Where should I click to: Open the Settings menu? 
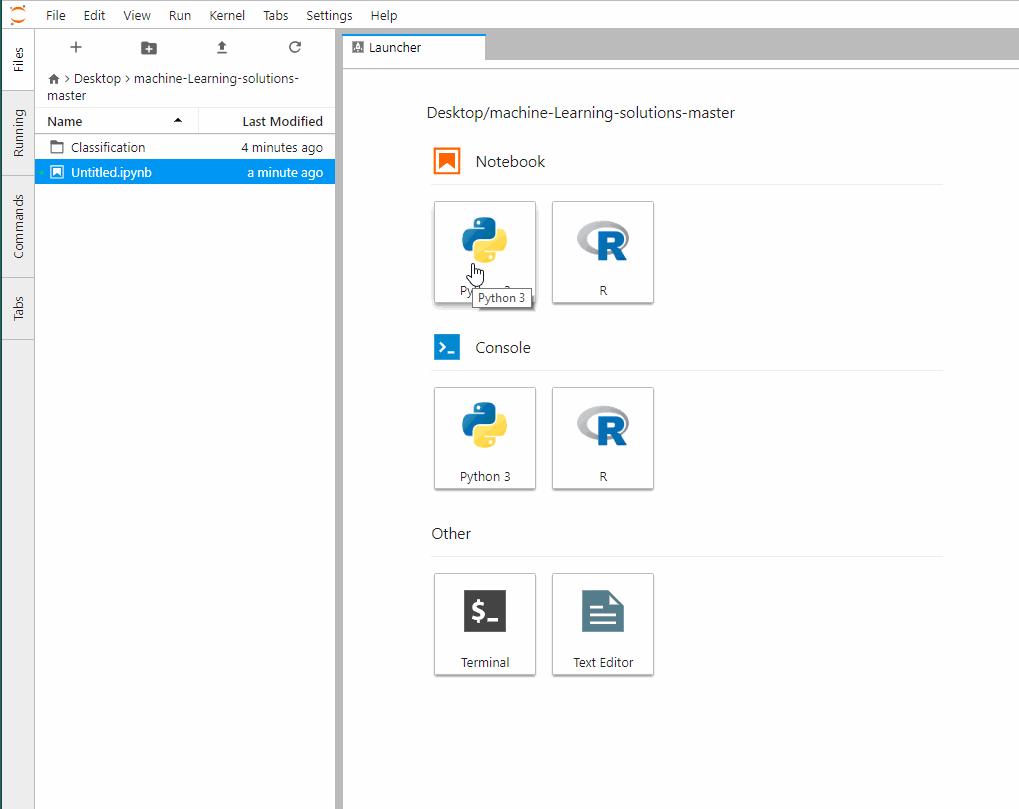(x=329, y=15)
